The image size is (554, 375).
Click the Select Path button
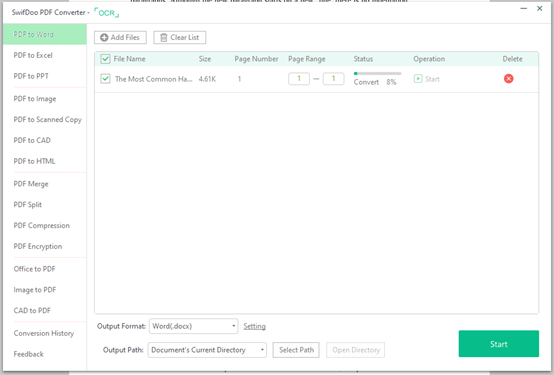[x=296, y=350]
